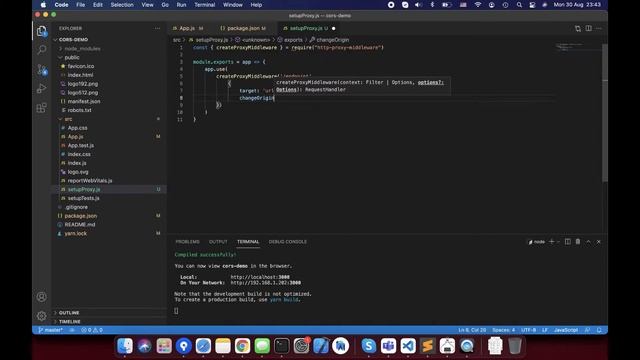The image size is (640, 360).
Task: Split the terminal panel
Action: coord(568,242)
